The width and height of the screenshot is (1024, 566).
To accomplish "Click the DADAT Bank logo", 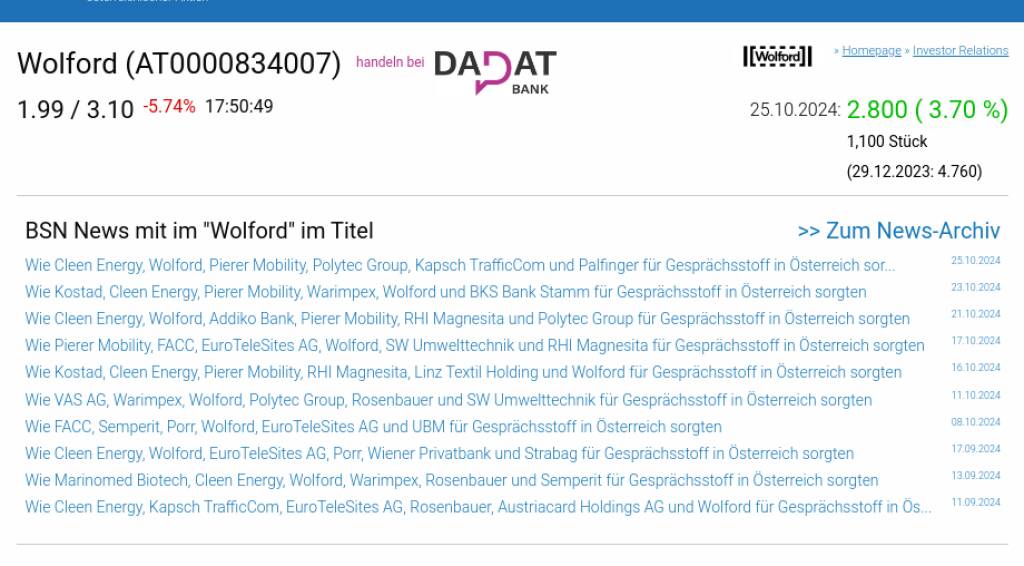I will pos(495,72).
